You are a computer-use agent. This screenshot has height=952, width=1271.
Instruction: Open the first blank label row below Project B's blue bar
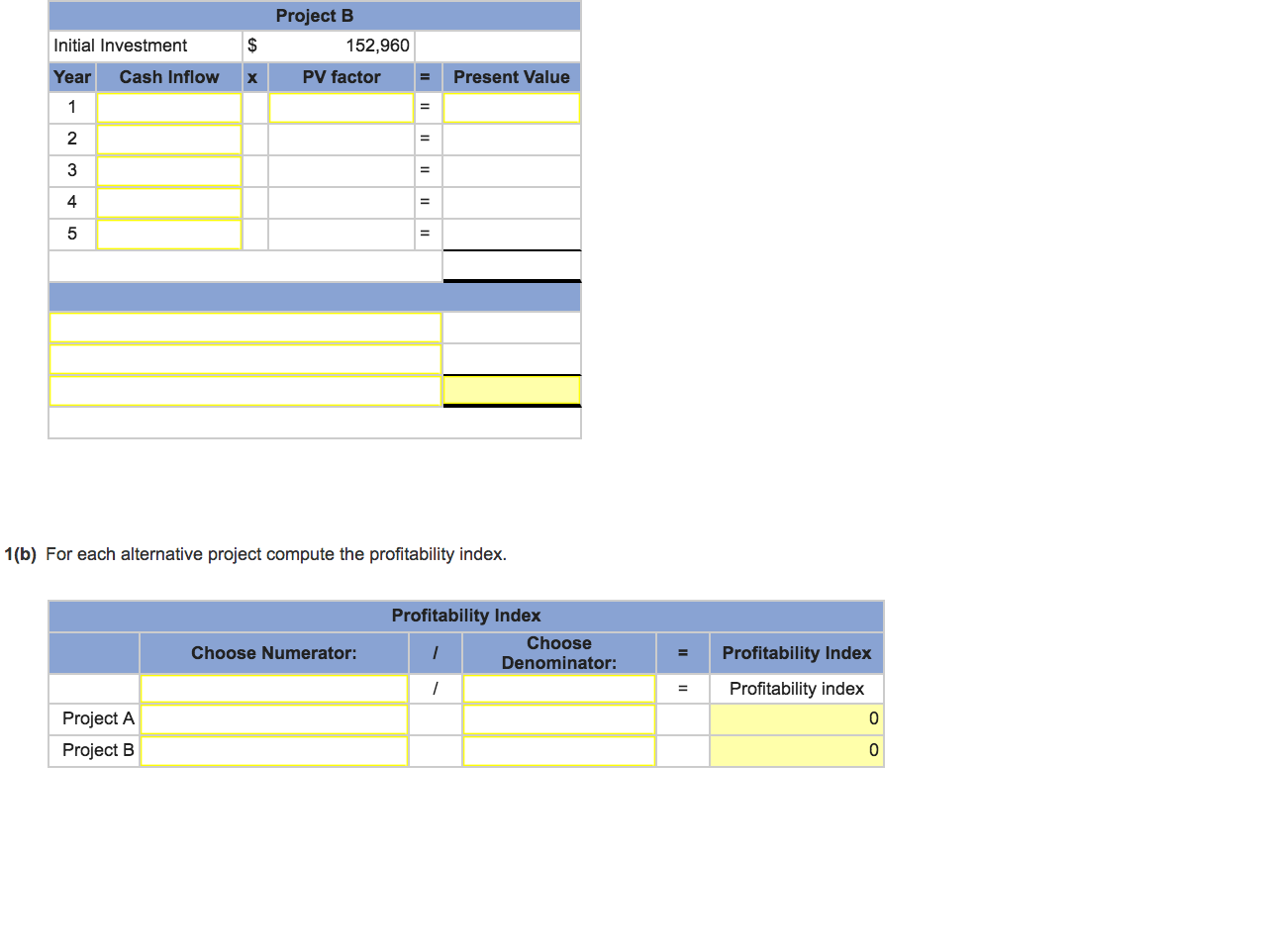(245, 328)
